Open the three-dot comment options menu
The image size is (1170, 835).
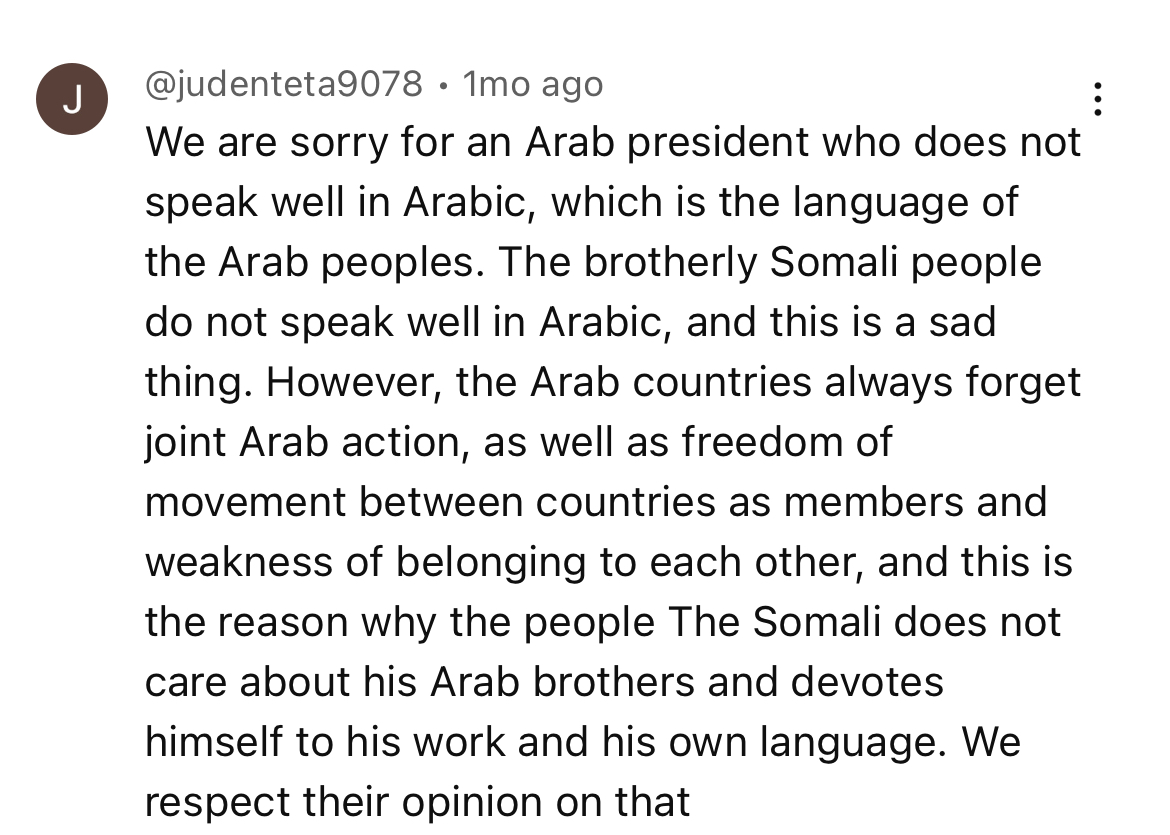click(x=1098, y=99)
